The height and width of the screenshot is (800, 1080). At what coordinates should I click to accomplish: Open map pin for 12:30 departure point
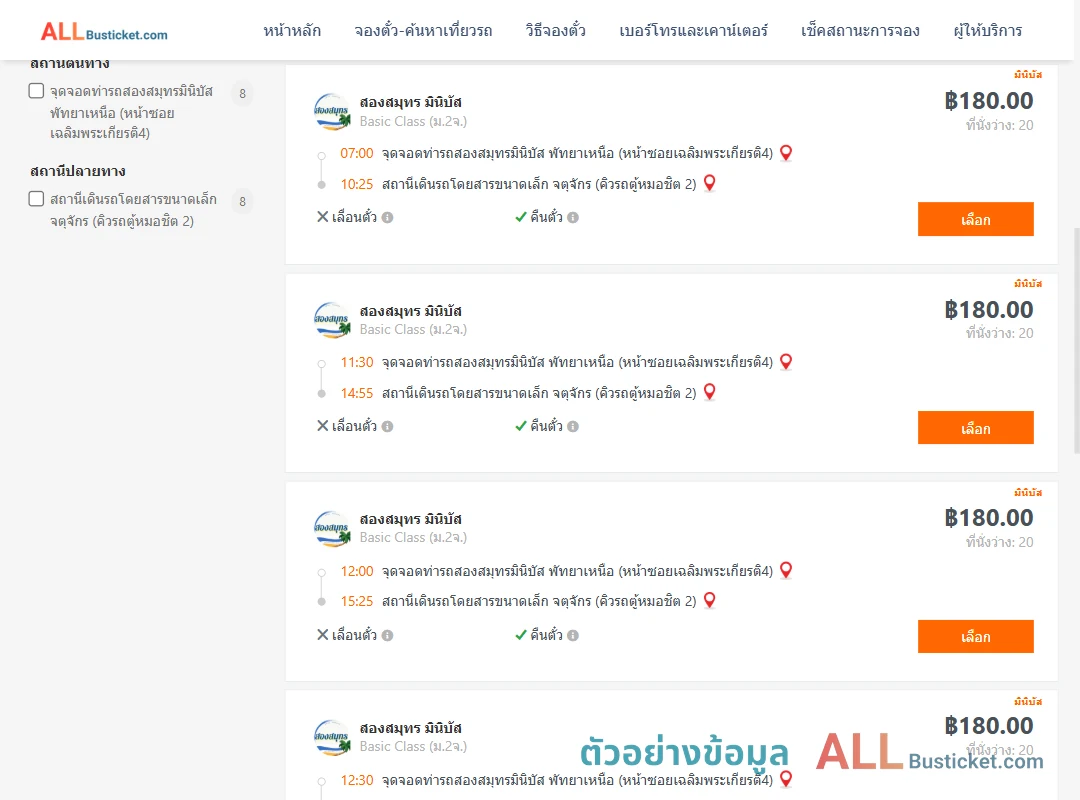click(x=786, y=779)
